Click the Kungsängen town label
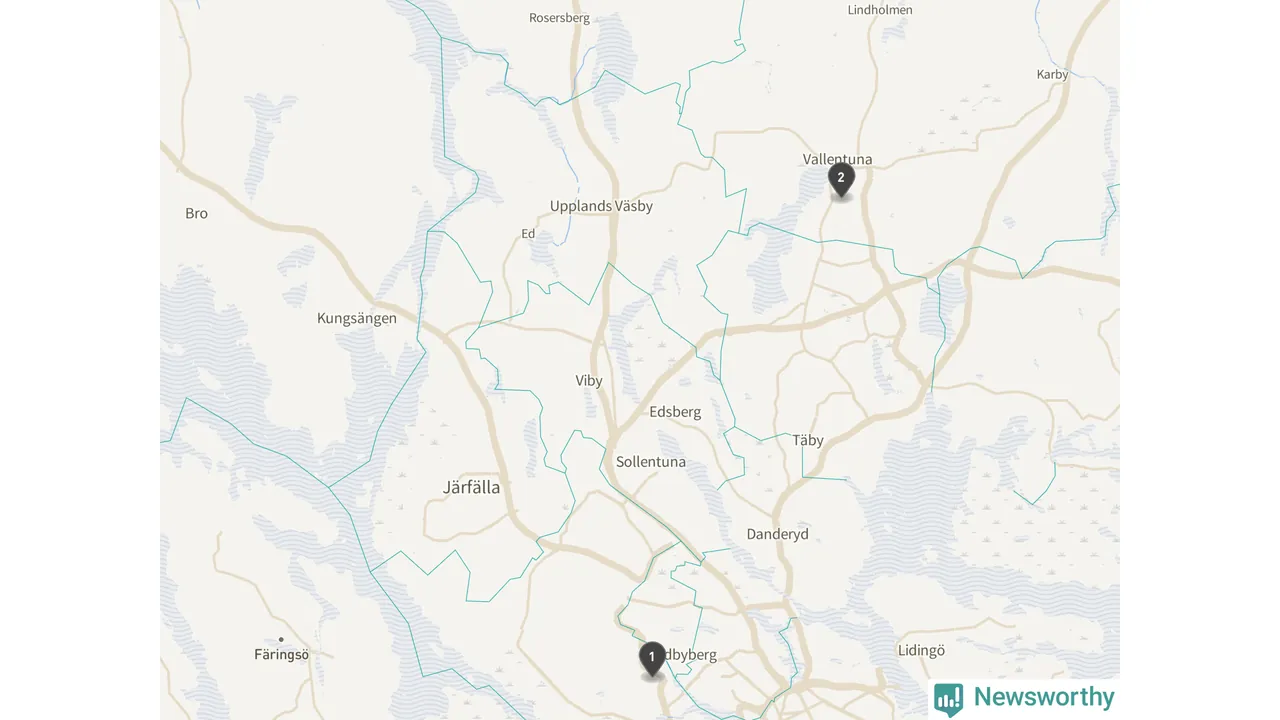This screenshot has width=1280, height=720. pyautogui.click(x=357, y=319)
